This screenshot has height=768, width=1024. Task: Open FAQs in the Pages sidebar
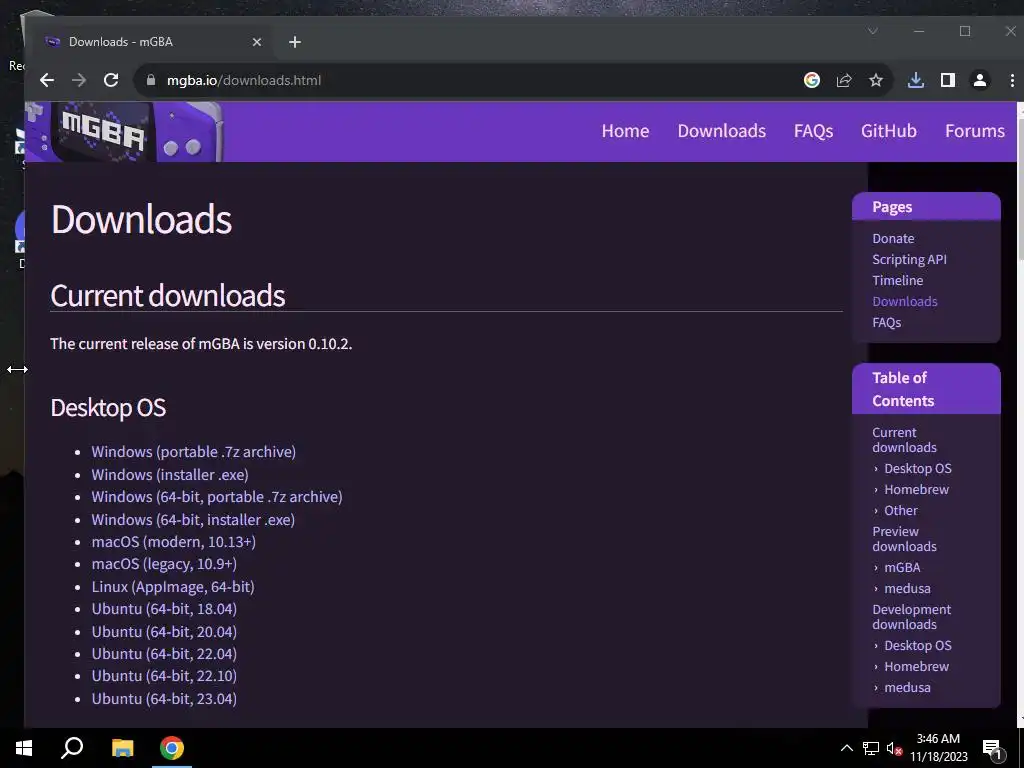tap(886, 322)
